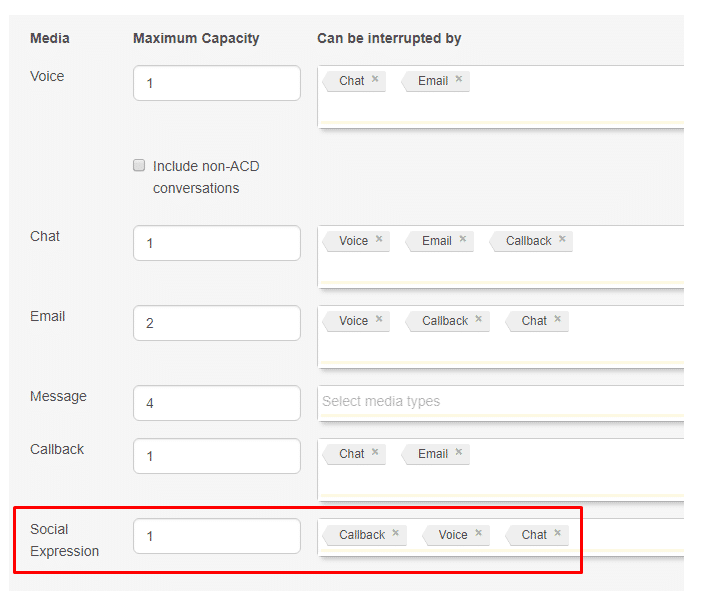Image resolution: width=715 pixels, height=613 pixels.
Task: Remove Email tag from Voice row
Action: (459, 79)
